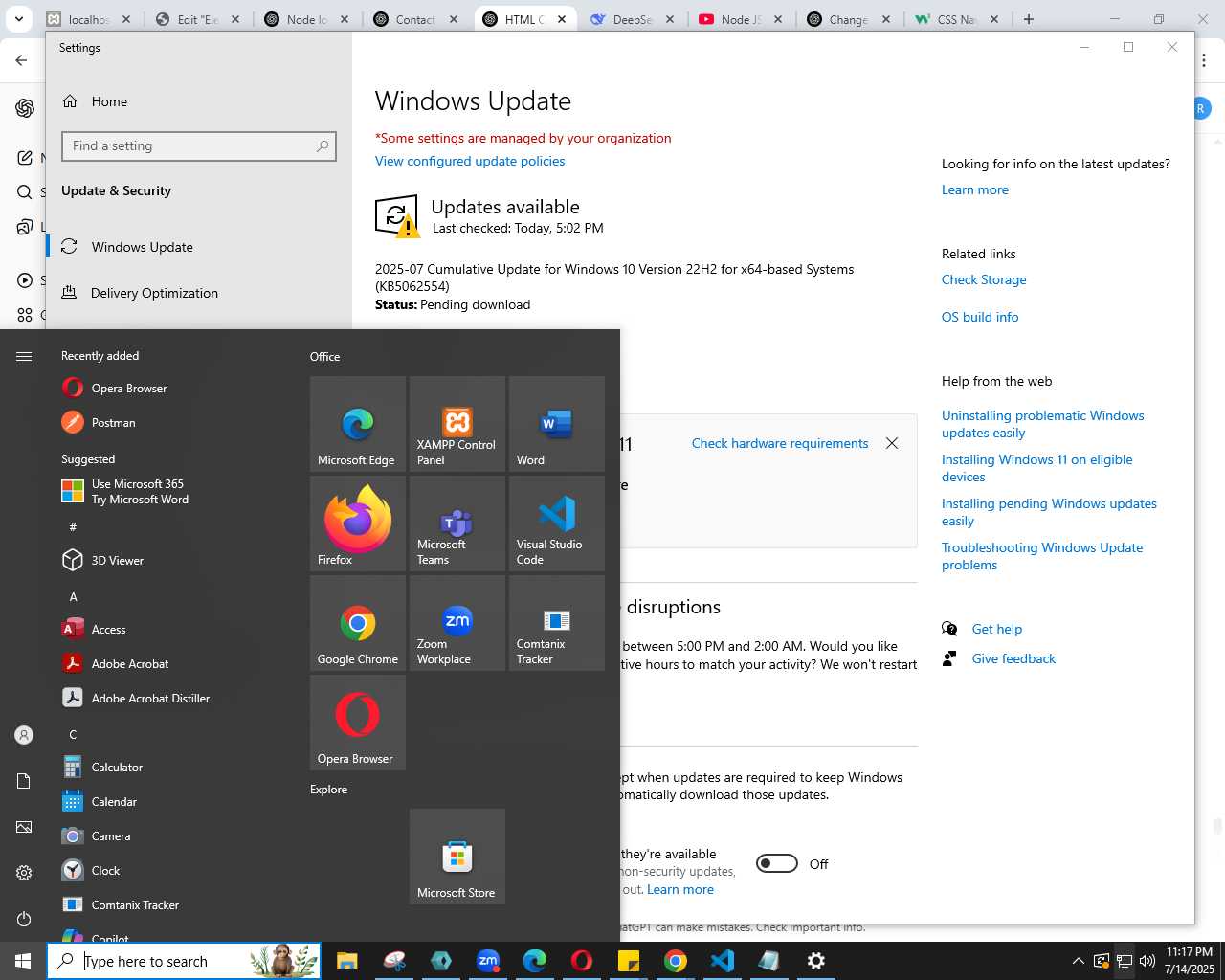Open the letter C index header
This screenshot has width=1225, height=980.
pos(73,734)
